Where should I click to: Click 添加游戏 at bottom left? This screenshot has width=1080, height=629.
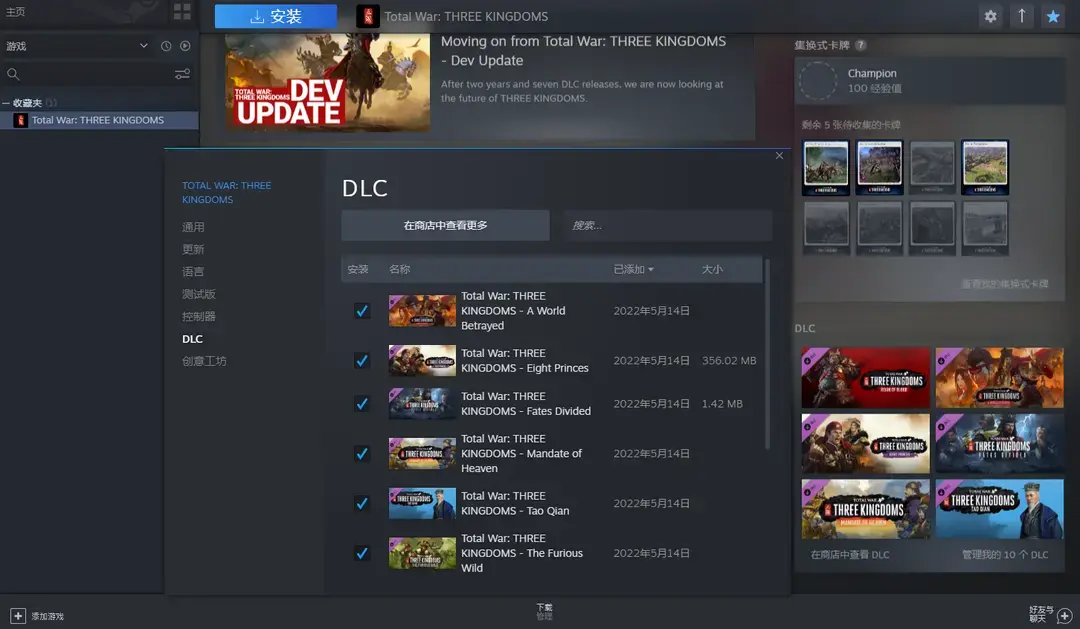pyautogui.click(x=48, y=617)
